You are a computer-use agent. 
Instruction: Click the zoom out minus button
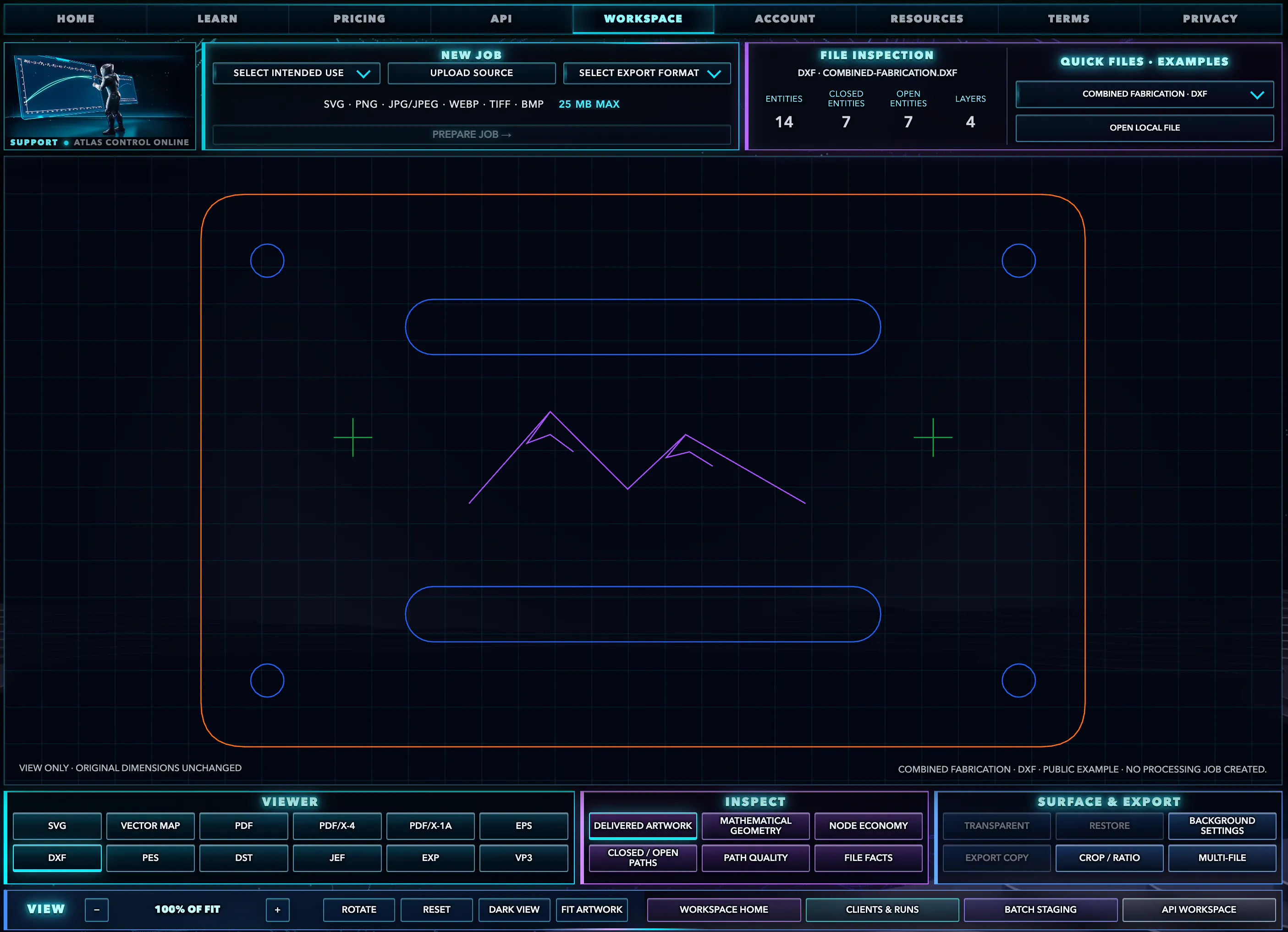tap(97, 909)
